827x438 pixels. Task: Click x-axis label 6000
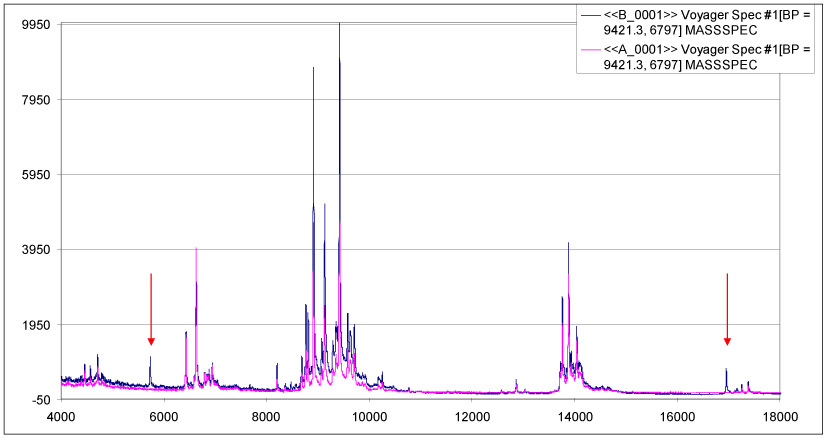click(164, 416)
